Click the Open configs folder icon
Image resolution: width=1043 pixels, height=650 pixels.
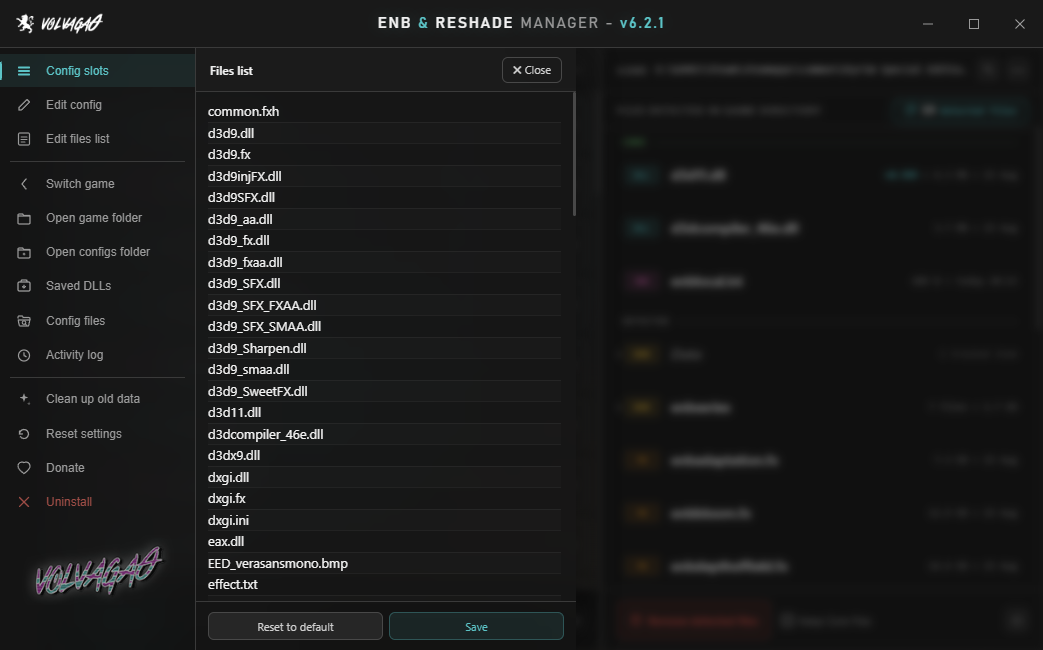click(x=24, y=252)
